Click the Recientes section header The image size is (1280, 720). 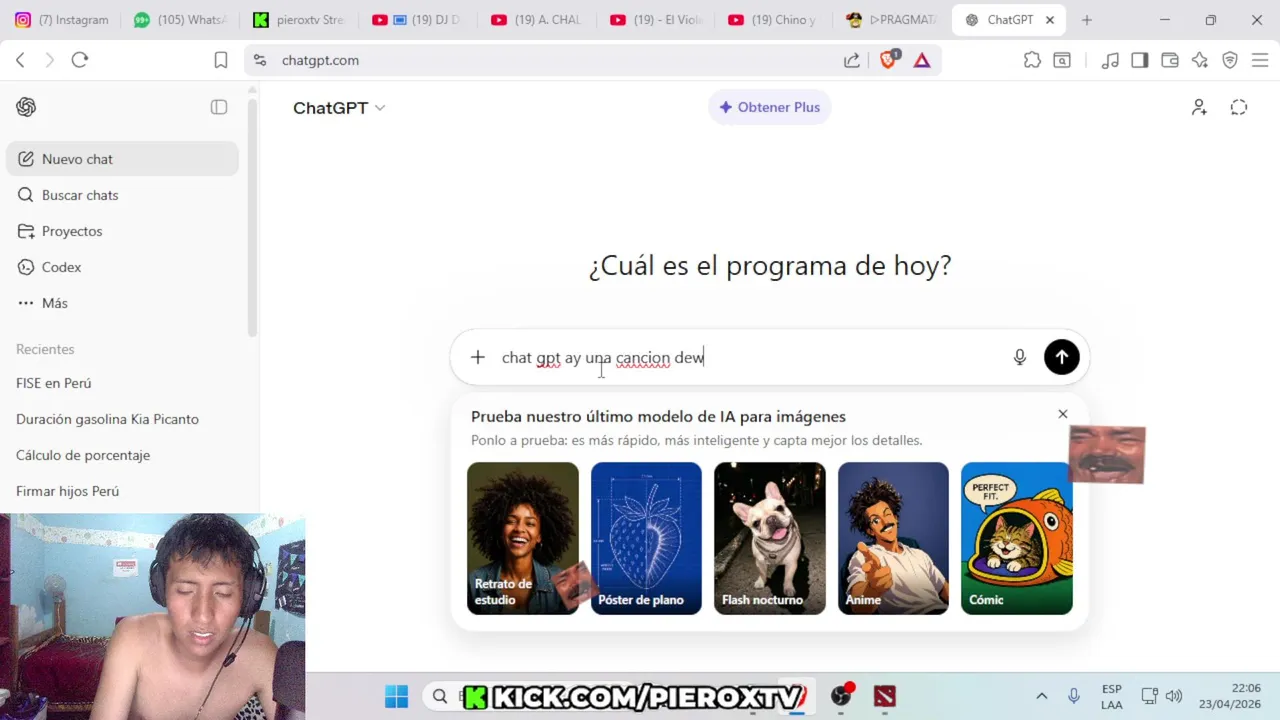click(x=45, y=349)
